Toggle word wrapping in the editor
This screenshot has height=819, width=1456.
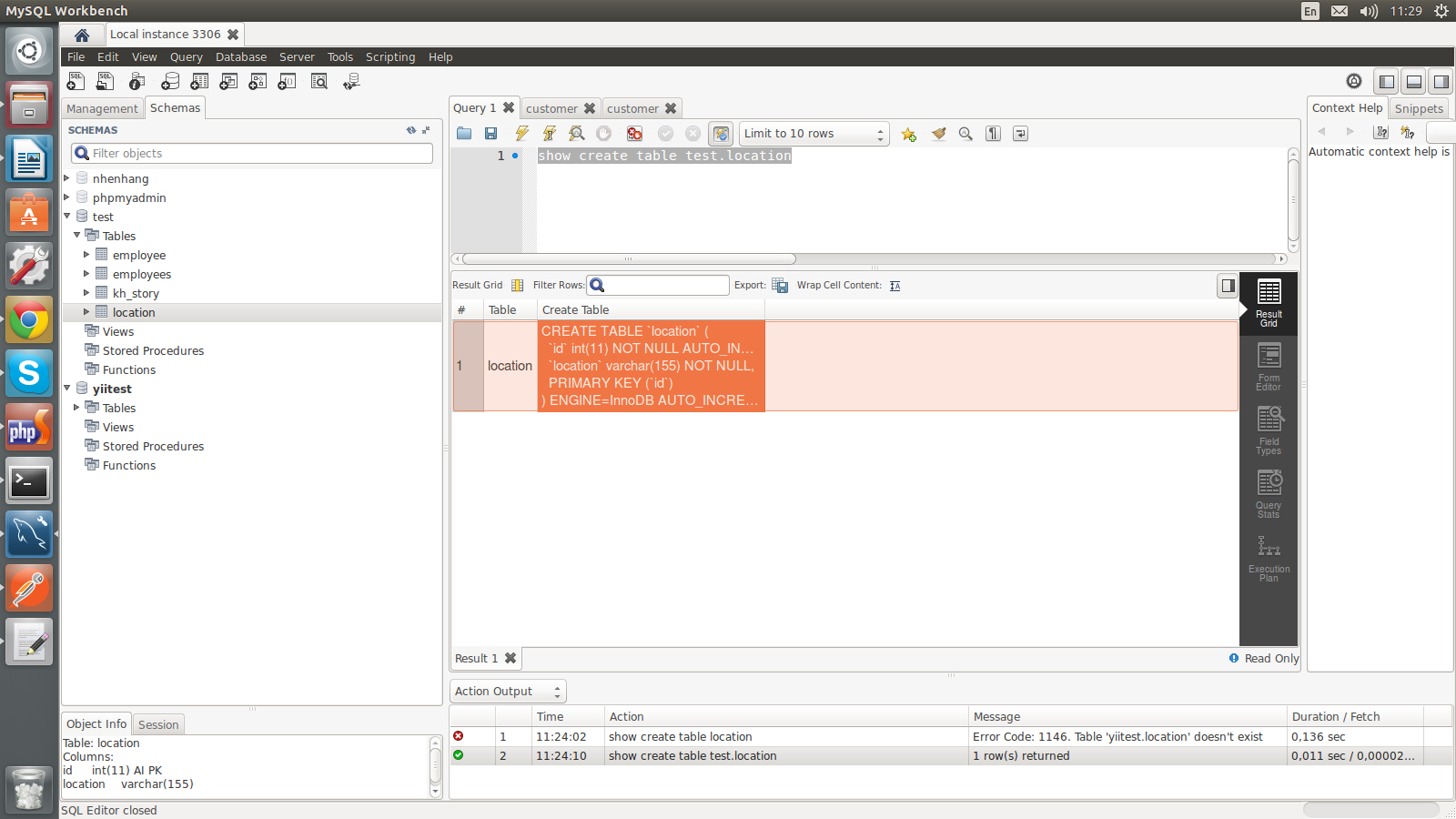point(1020,134)
